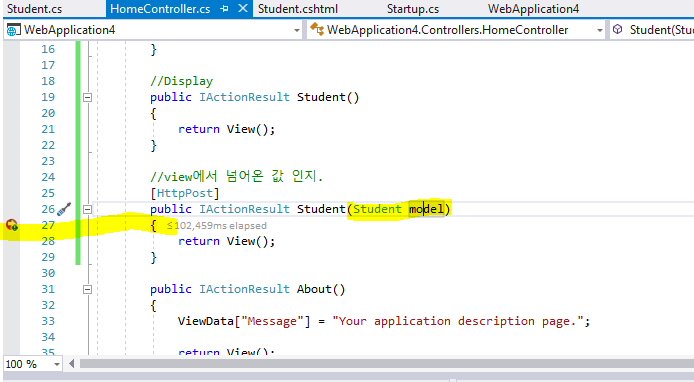Click line number 19

pos(48,97)
